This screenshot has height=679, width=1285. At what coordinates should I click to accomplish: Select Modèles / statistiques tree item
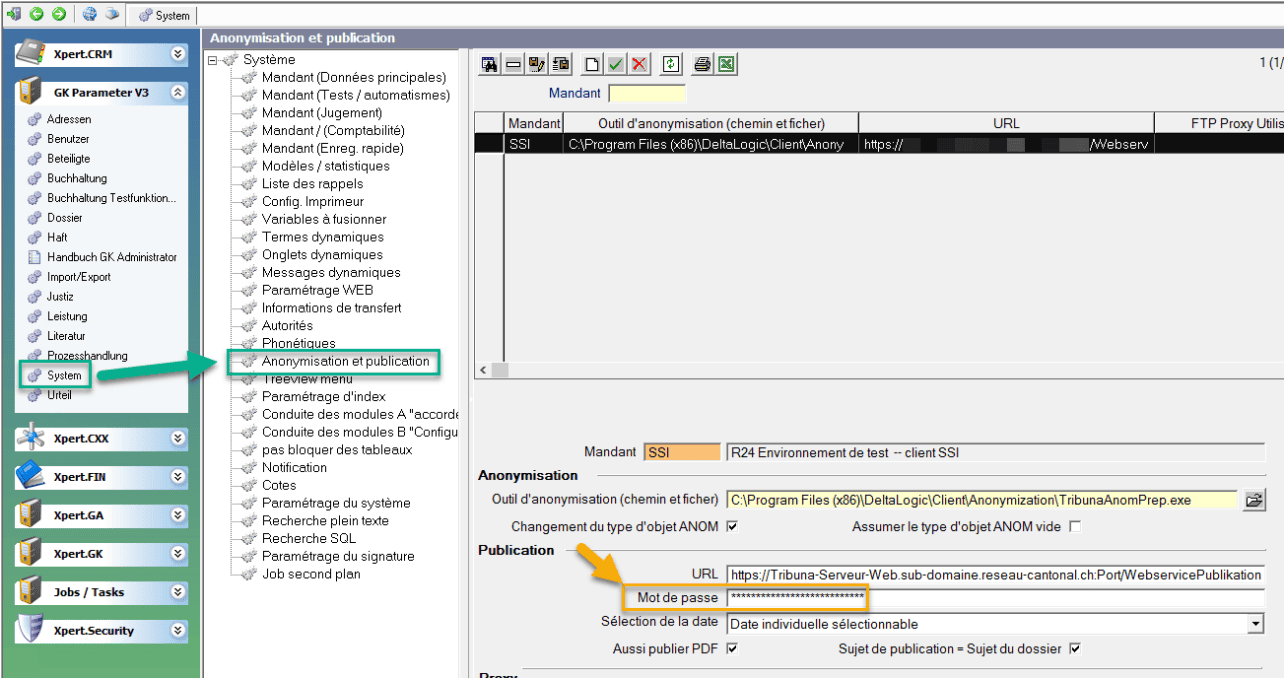[x=325, y=166]
